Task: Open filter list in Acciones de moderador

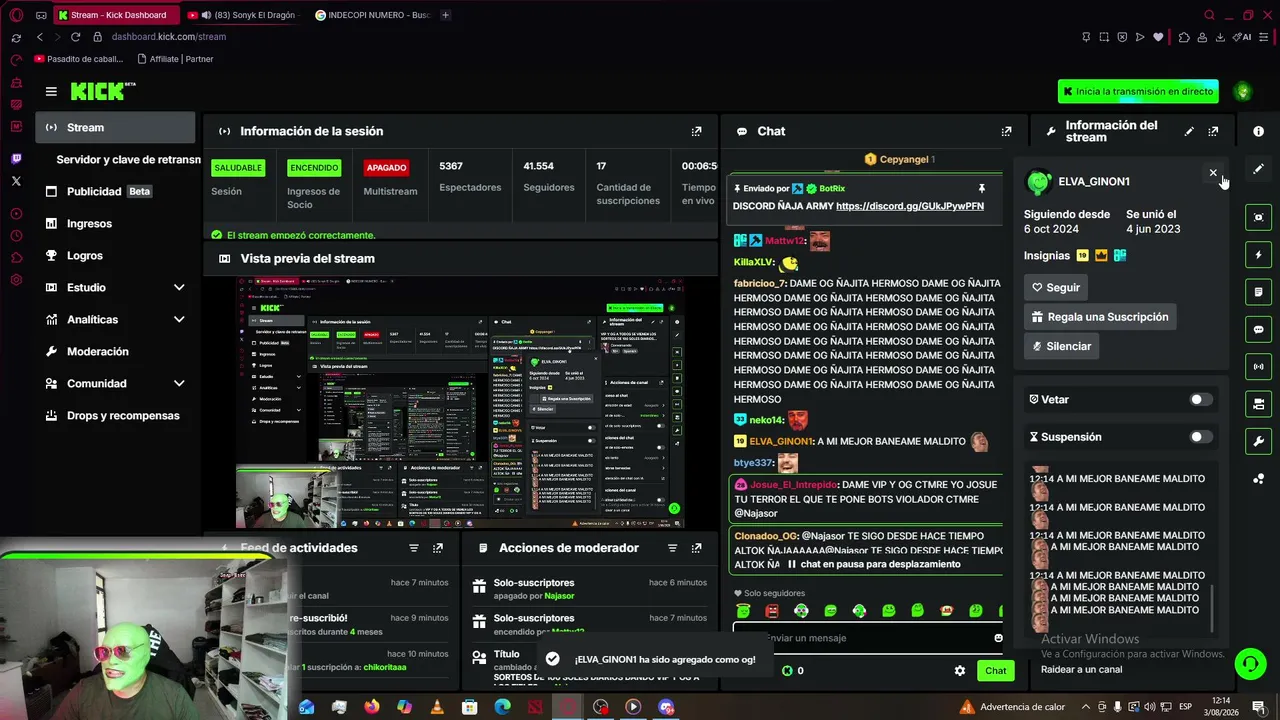Action: 672,548
